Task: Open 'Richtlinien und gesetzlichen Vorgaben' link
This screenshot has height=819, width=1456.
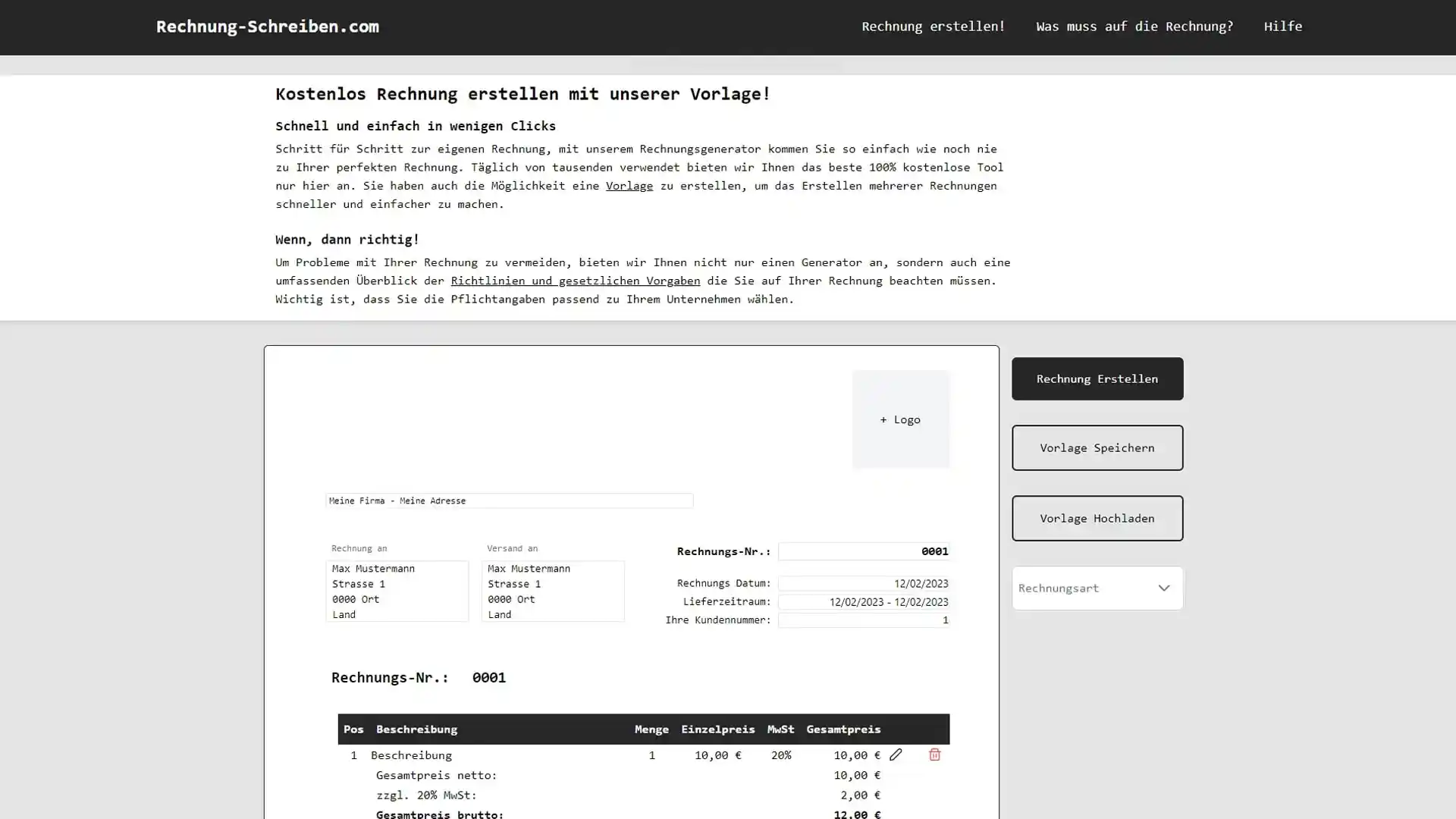Action: tap(575, 281)
